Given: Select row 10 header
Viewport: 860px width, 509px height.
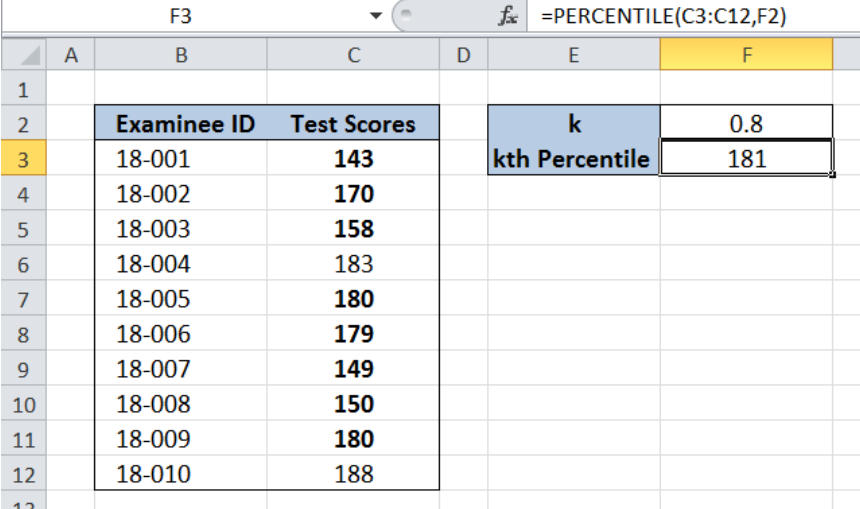Looking at the screenshot, I should pos(24,404).
